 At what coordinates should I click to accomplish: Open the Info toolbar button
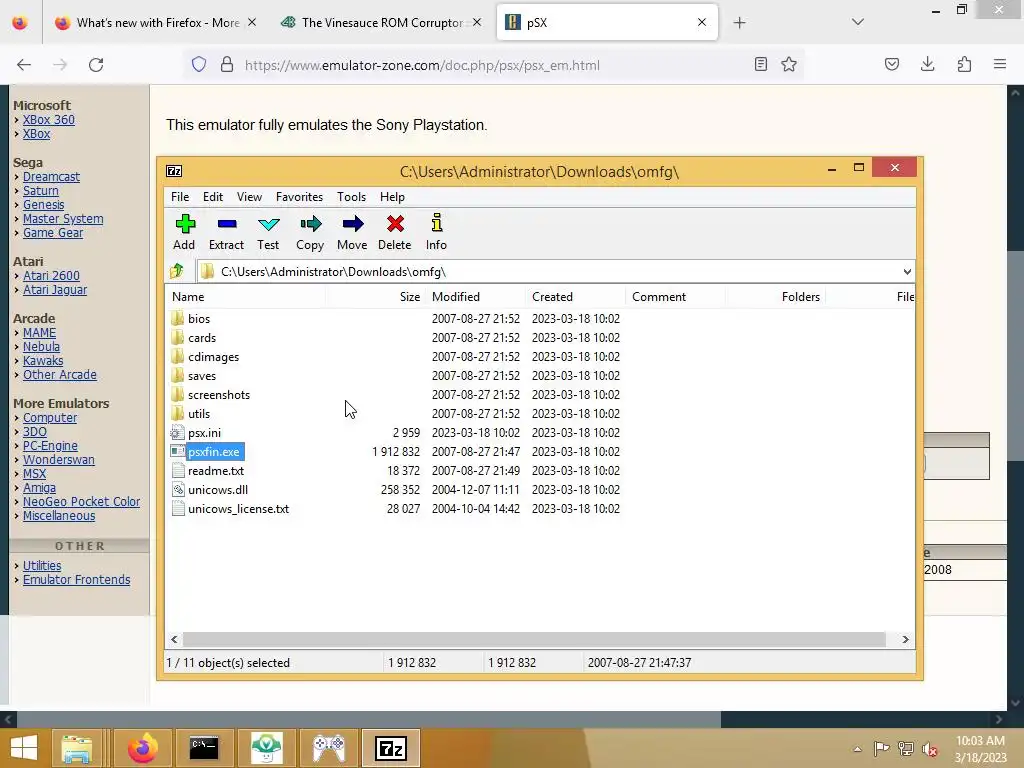tap(436, 232)
